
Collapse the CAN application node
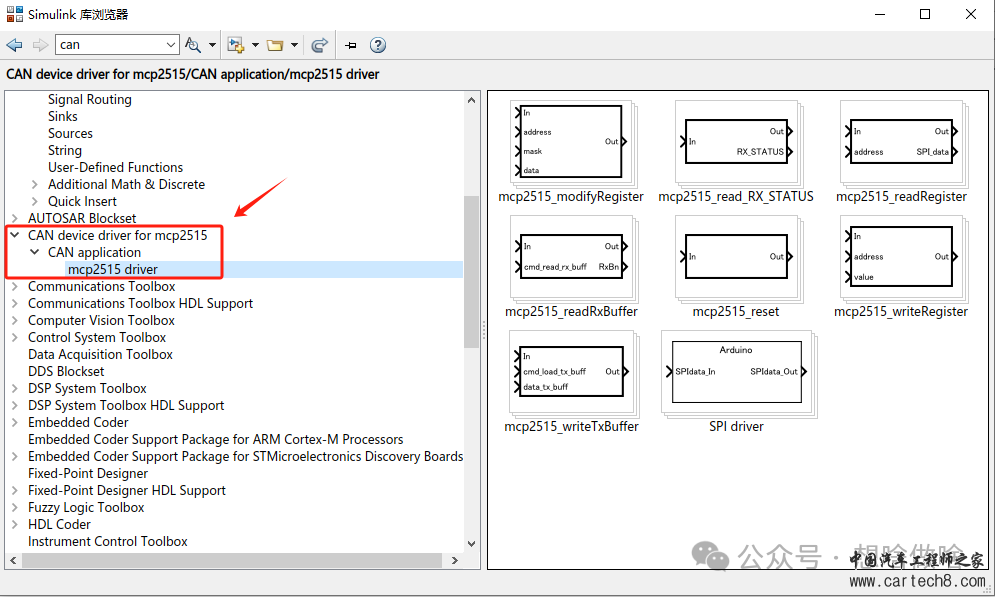35,252
